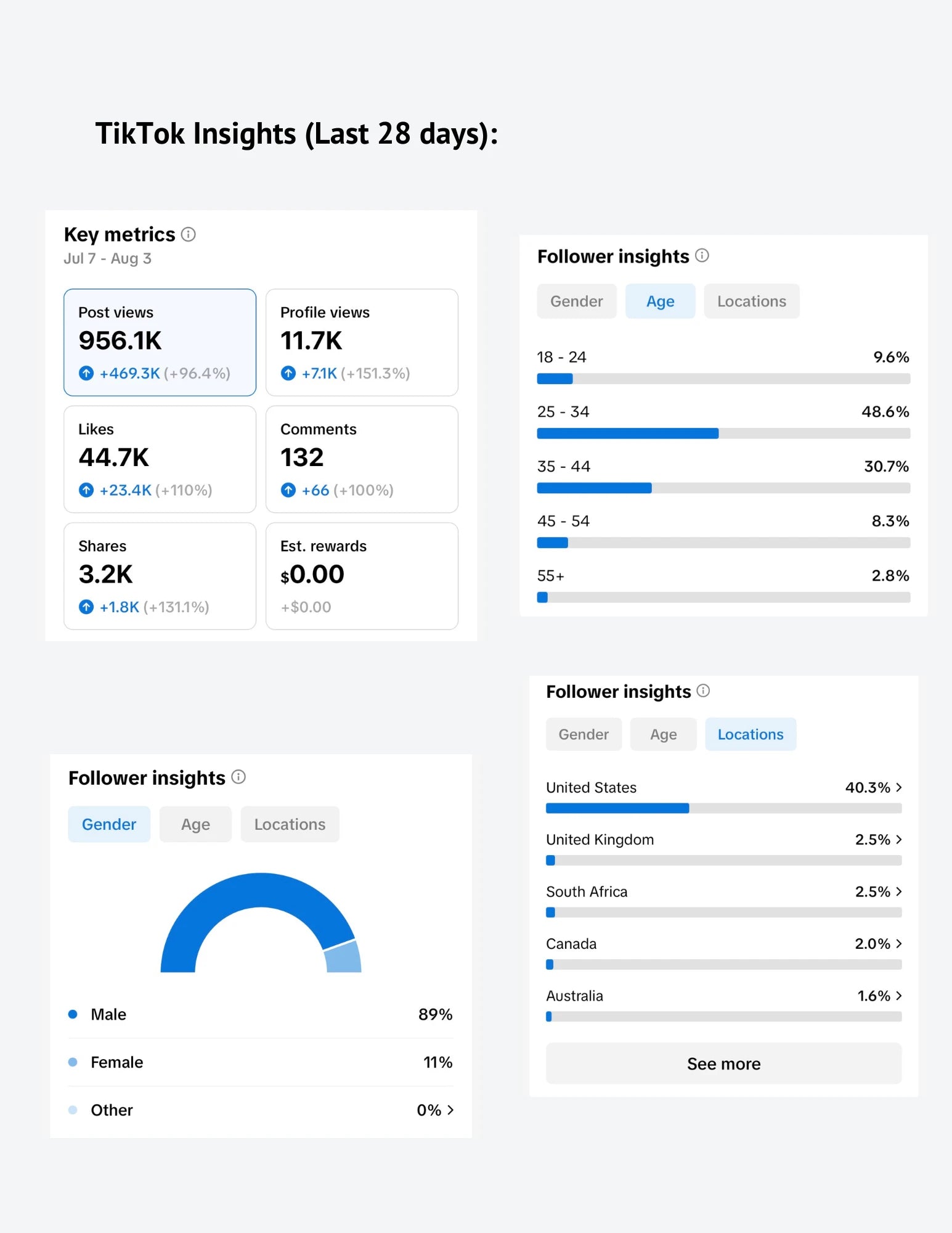Click the Post views up-arrow icon

point(86,373)
